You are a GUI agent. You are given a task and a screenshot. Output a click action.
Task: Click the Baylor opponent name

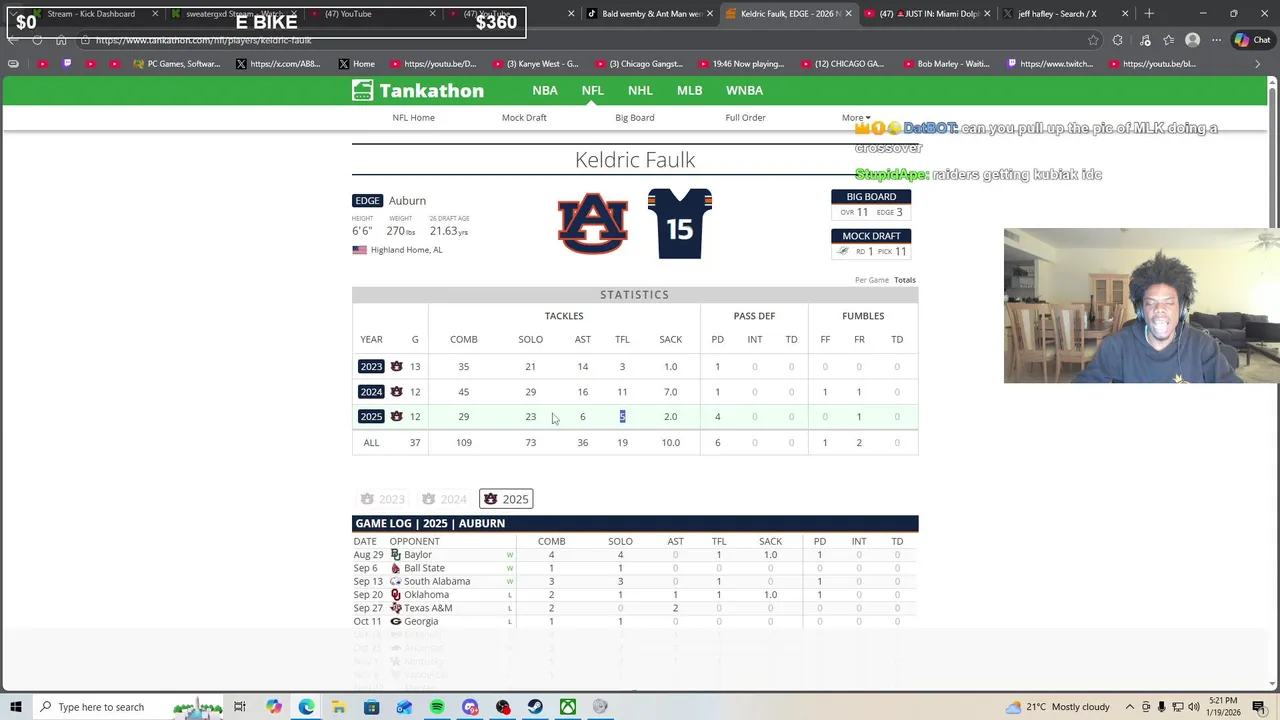click(x=418, y=555)
